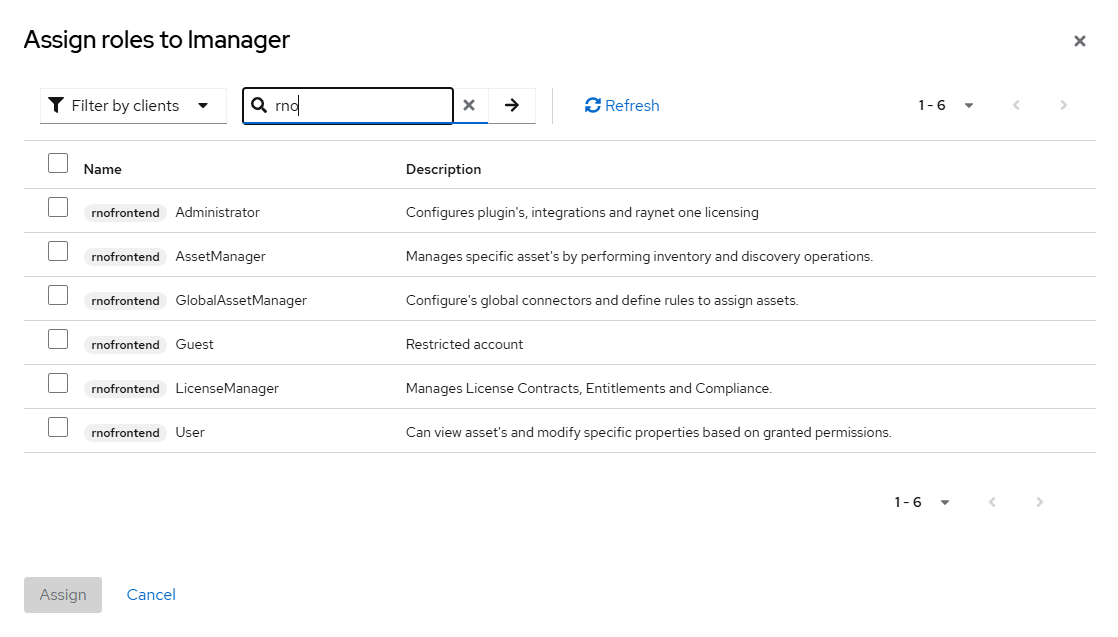Viewport: 1118px width, 637px height.
Task: Check the Administrator role checkbox
Action: pyautogui.click(x=58, y=208)
